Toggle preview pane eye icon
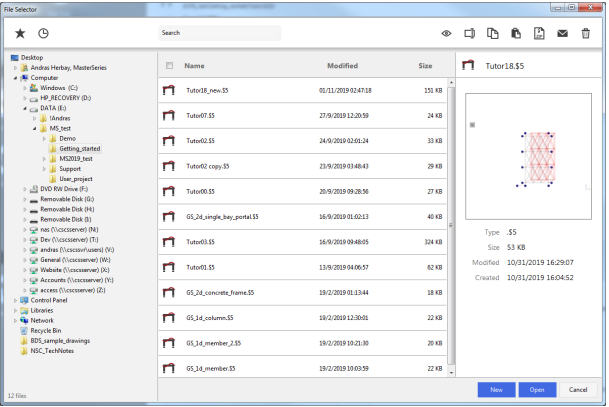This screenshot has width=609, height=407. 446,34
